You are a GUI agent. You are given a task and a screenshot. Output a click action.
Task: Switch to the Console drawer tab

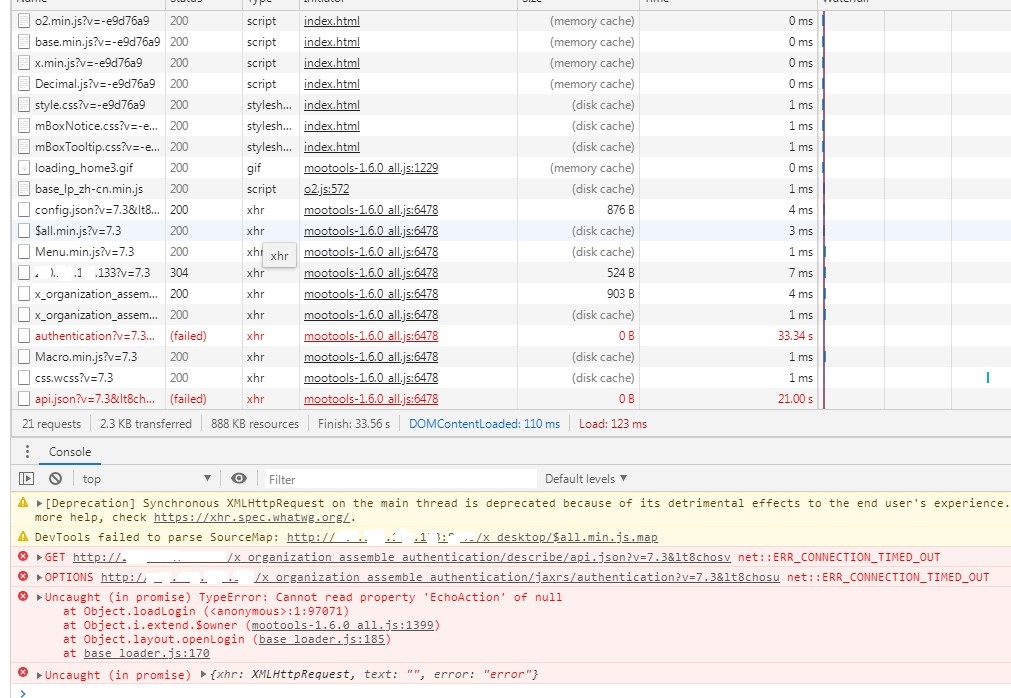point(70,452)
